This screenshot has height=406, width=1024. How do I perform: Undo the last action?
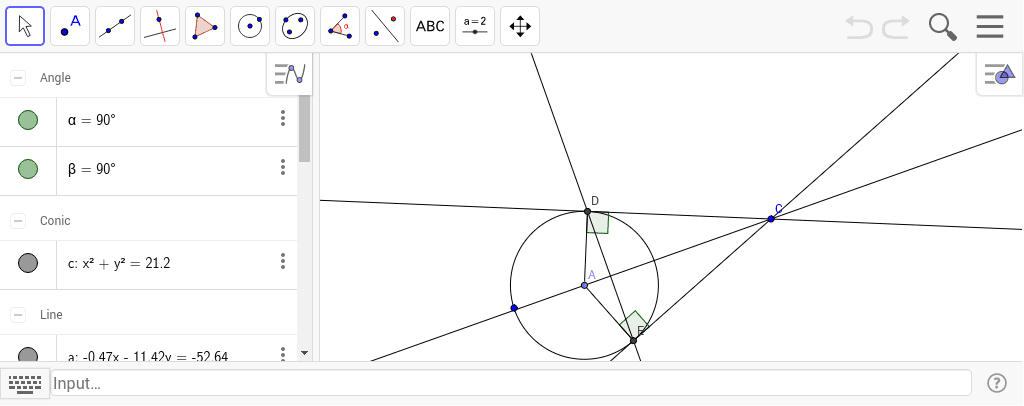coord(859,27)
